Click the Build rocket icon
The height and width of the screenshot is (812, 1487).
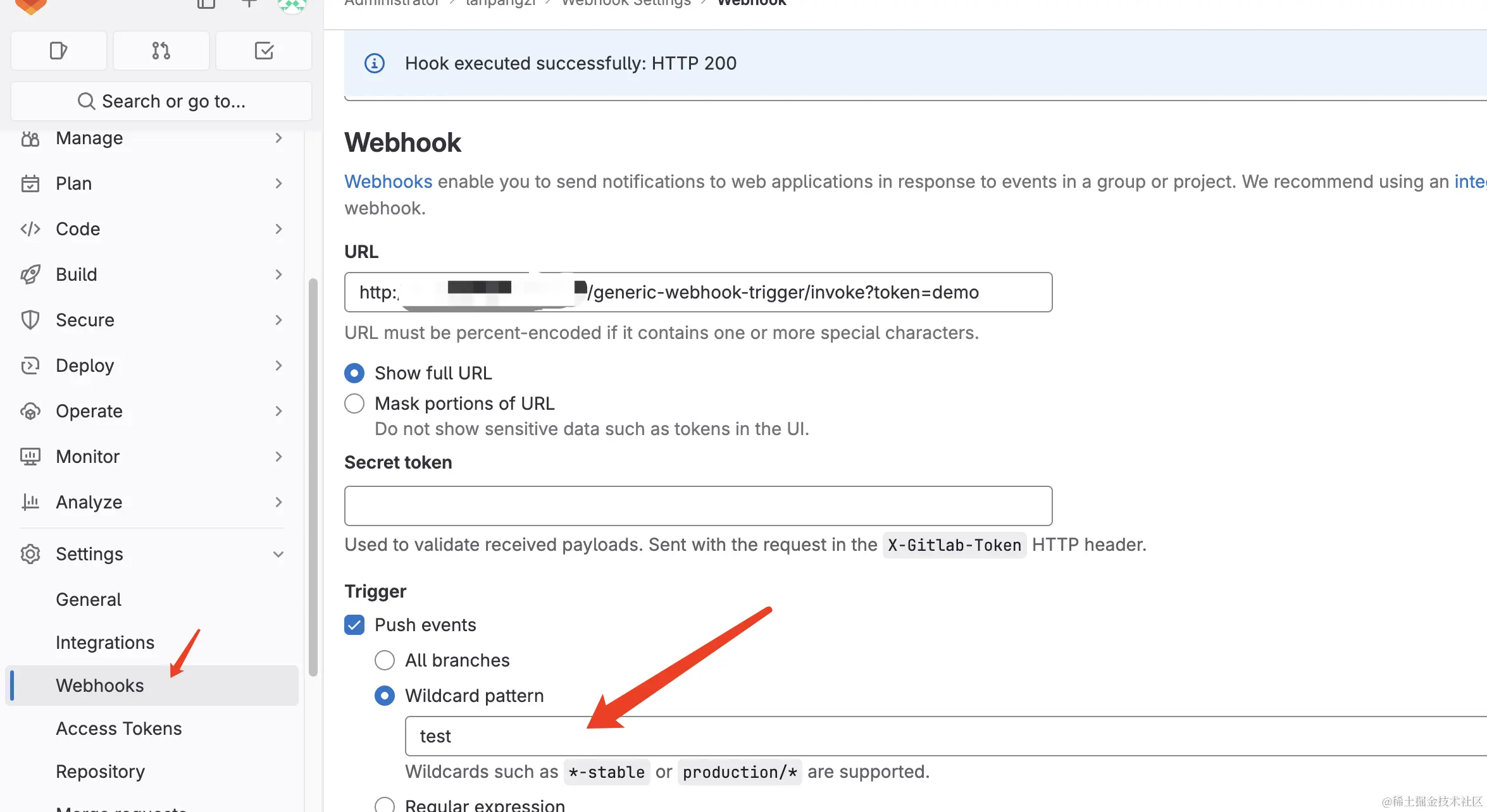pos(30,274)
